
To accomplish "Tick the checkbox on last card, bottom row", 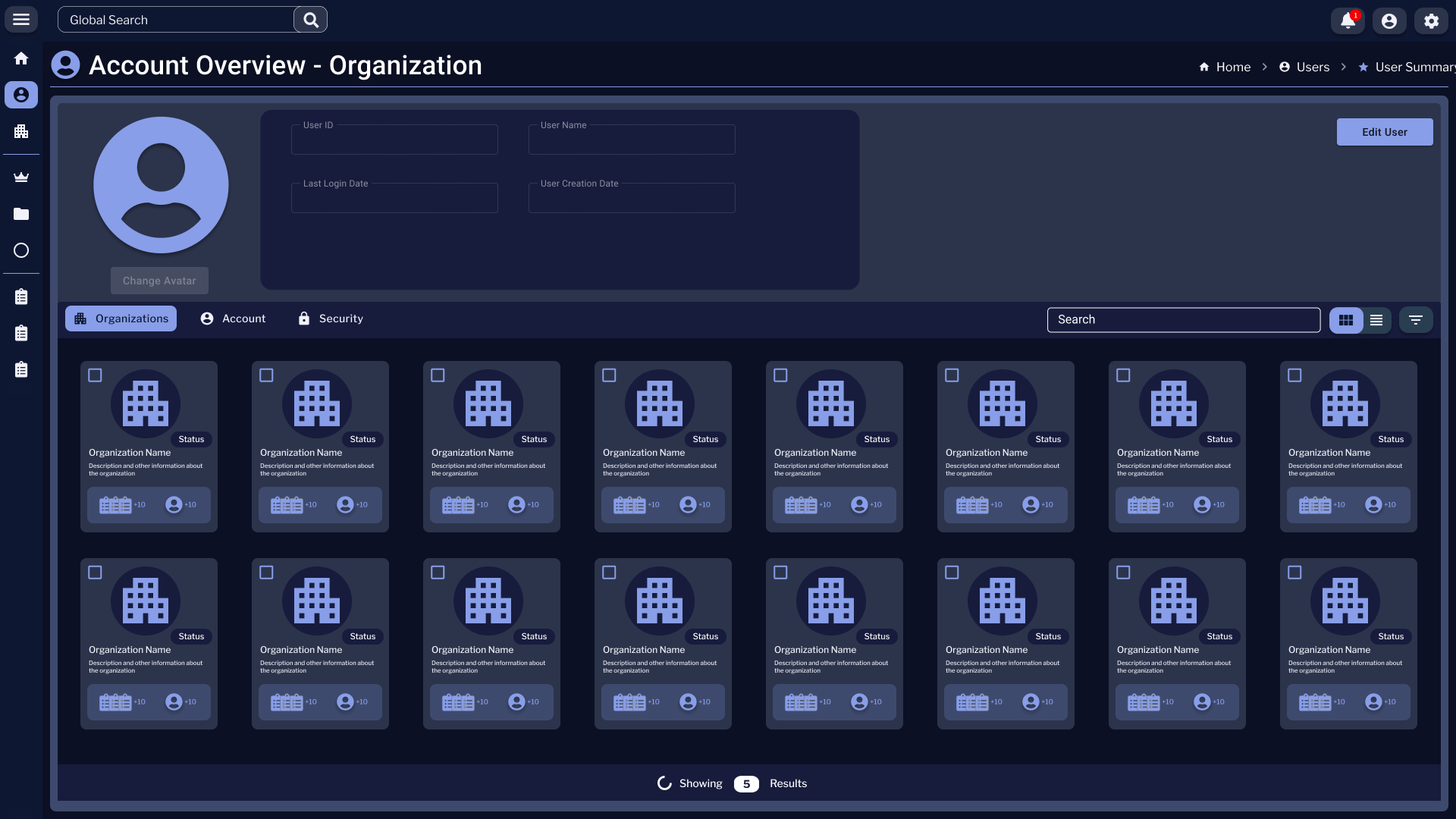I will pos(1294,573).
